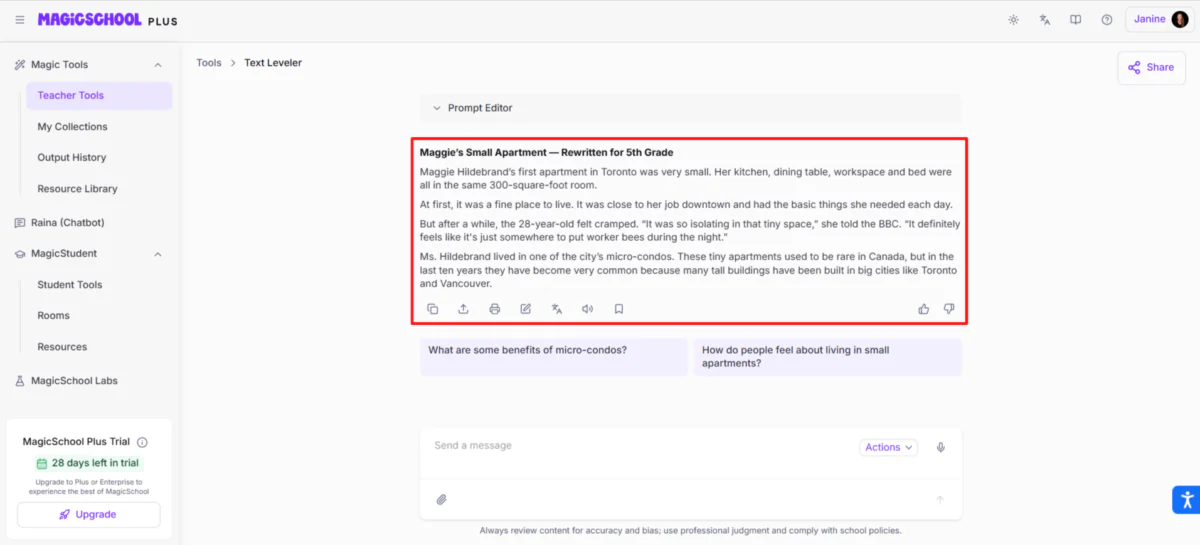Attach a file with the paperclip icon
Image resolution: width=1200 pixels, height=545 pixels.
441,499
